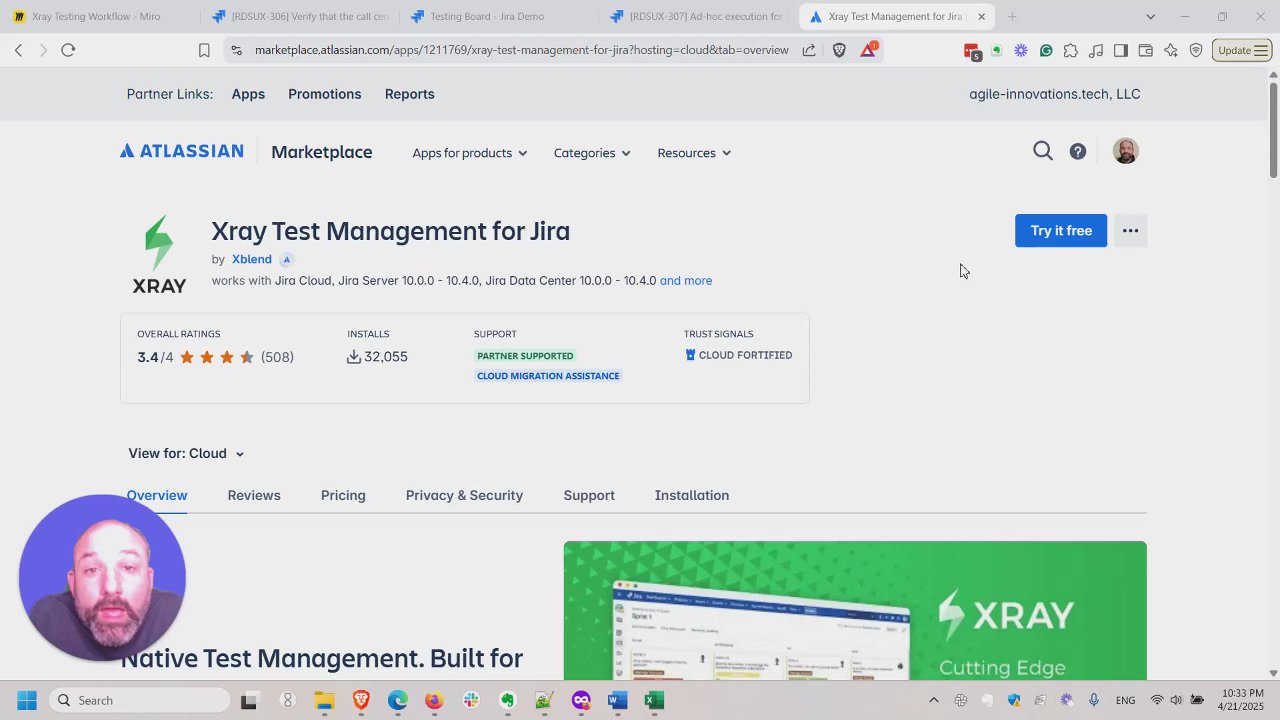Viewport: 1280px width, 720px height.
Task: Share the page using the share icon
Action: [809, 50]
